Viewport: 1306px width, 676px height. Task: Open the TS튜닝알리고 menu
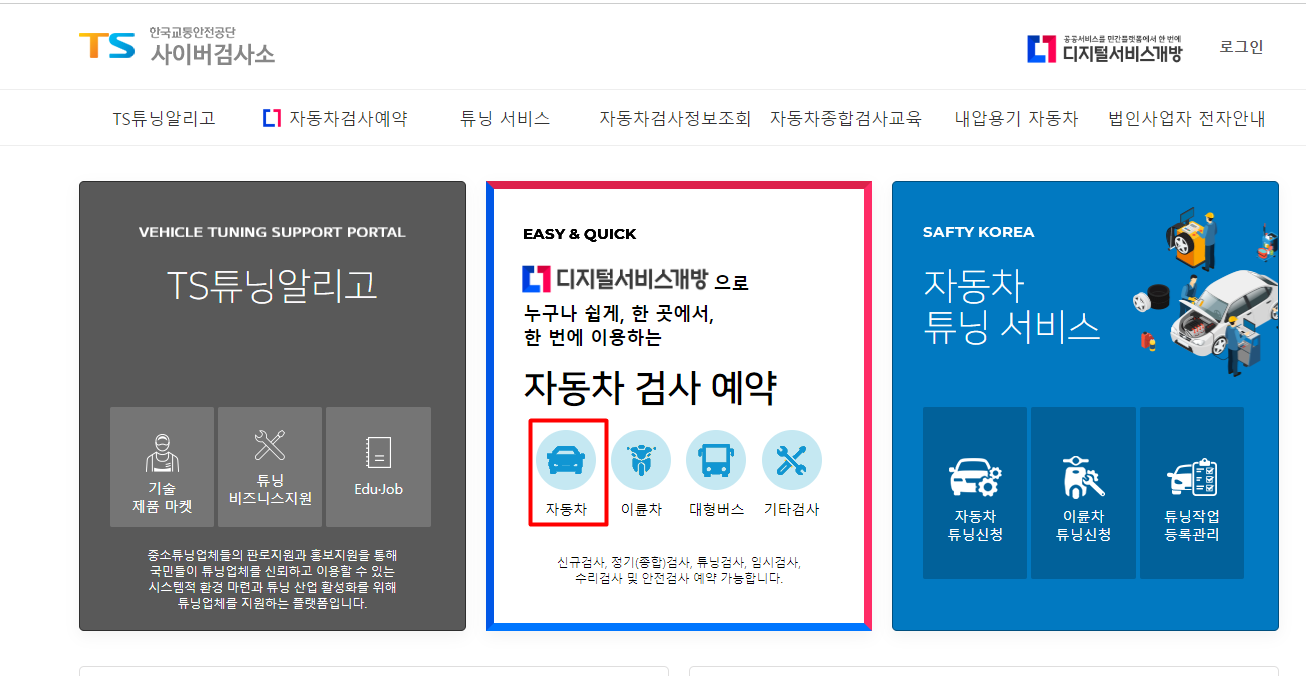pos(164,118)
